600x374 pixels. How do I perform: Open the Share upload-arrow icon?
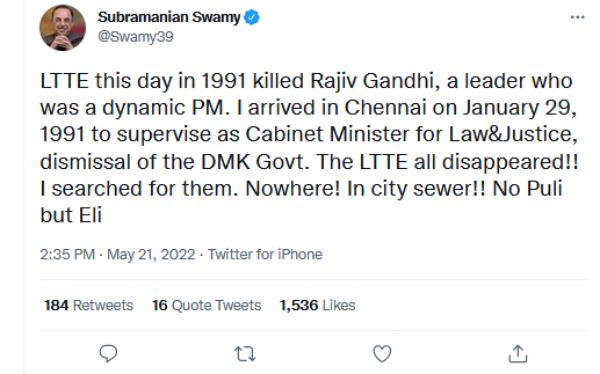coord(518,353)
